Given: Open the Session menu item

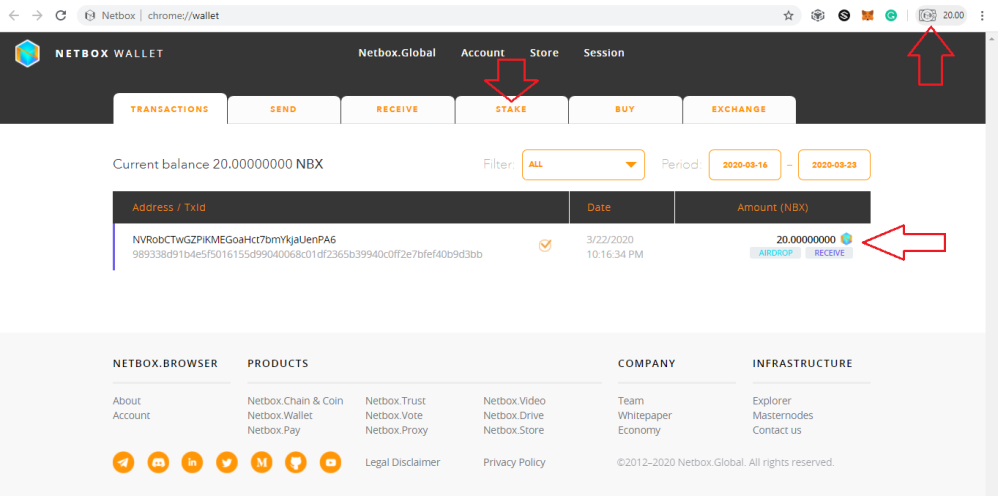Looking at the screenshot, I should click(x=604, y=53).
